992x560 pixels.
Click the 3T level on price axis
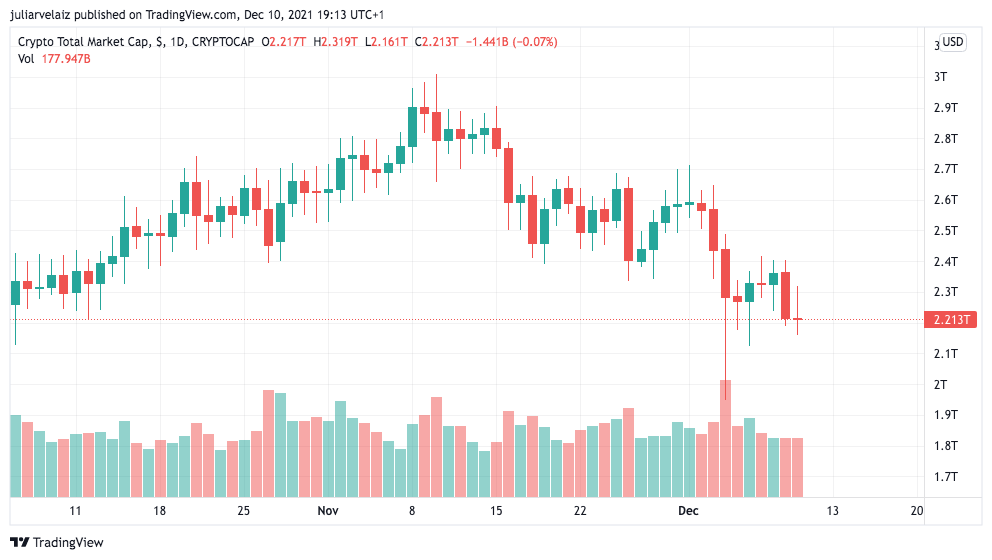[940, 77]
